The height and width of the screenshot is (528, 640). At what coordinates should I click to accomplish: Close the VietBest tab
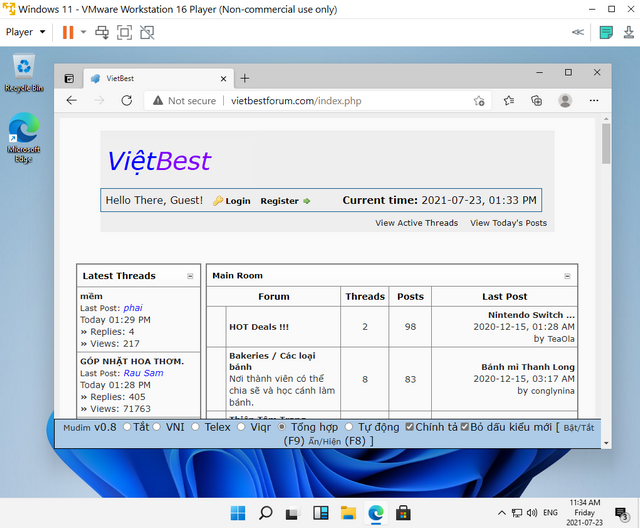(x=223, y=79)
